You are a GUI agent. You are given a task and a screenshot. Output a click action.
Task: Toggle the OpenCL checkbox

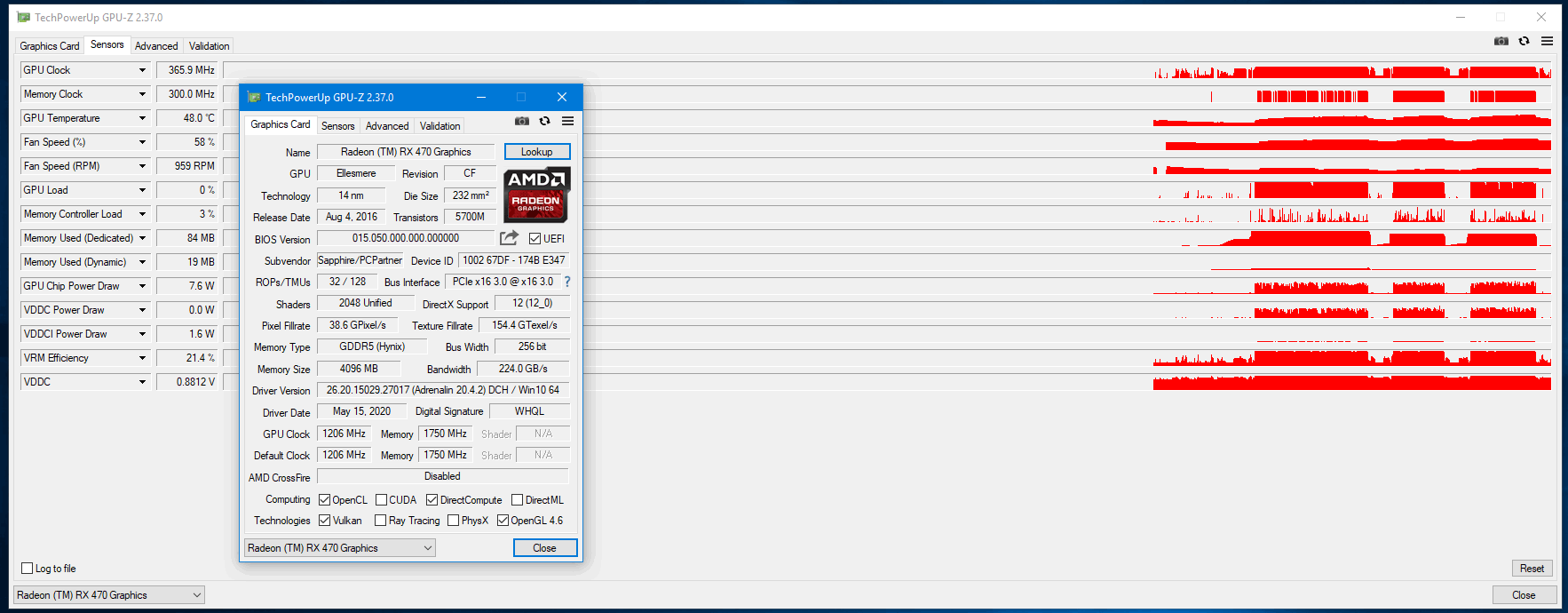tap(324, 500)
